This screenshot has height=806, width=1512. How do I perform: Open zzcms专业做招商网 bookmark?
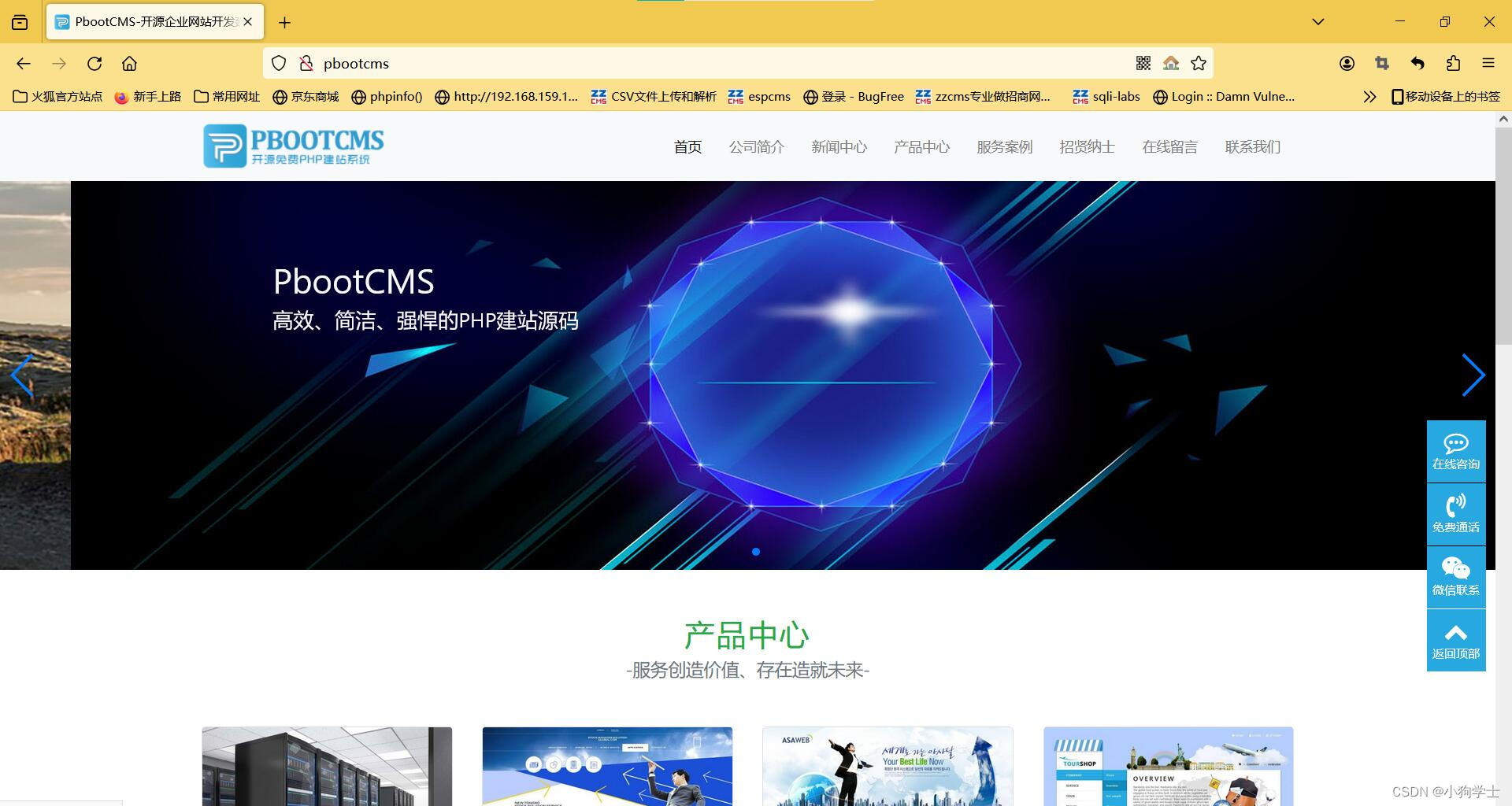[x=984, y=97]
